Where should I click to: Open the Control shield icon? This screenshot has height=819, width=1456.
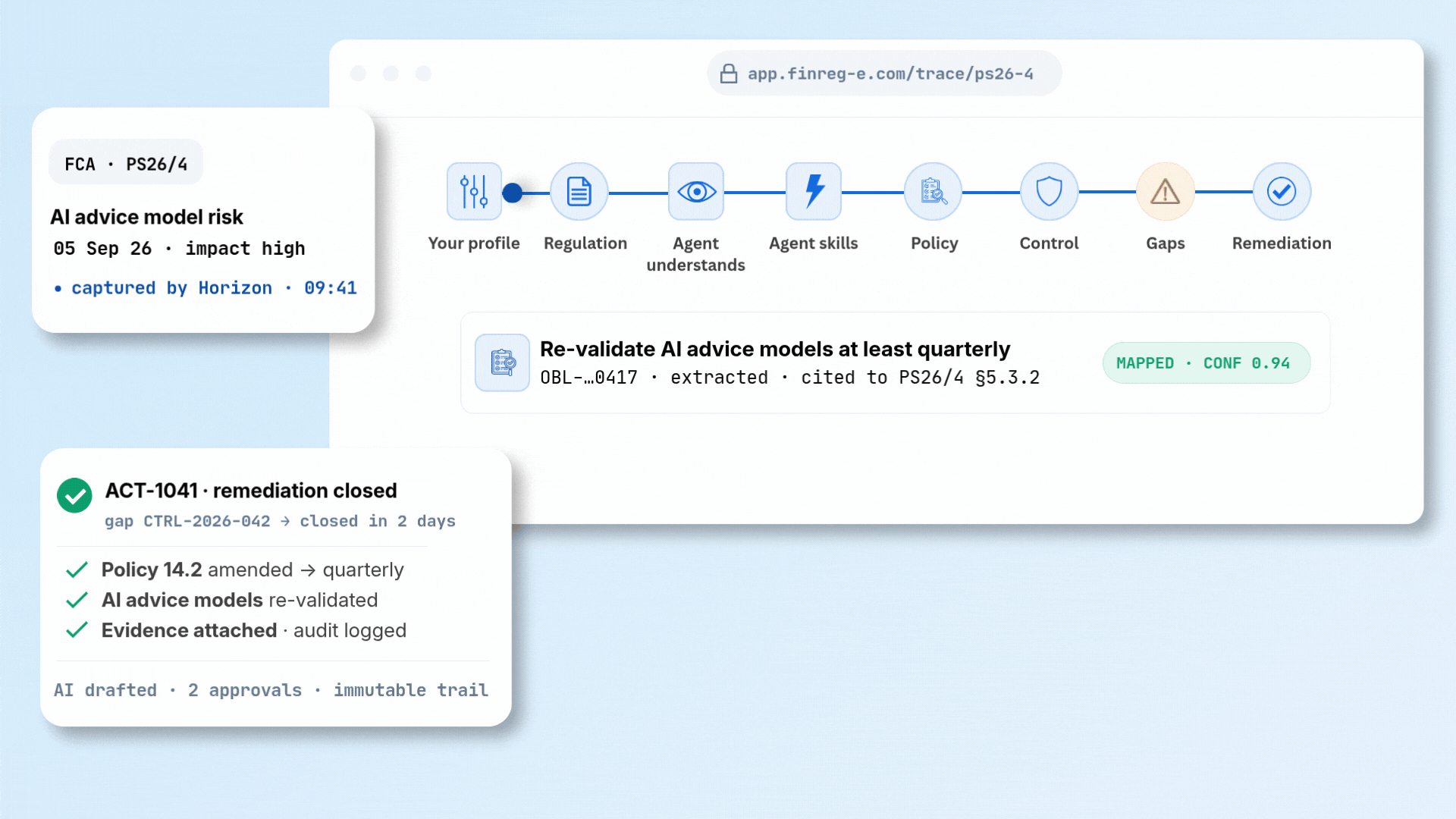[1049, 191]
